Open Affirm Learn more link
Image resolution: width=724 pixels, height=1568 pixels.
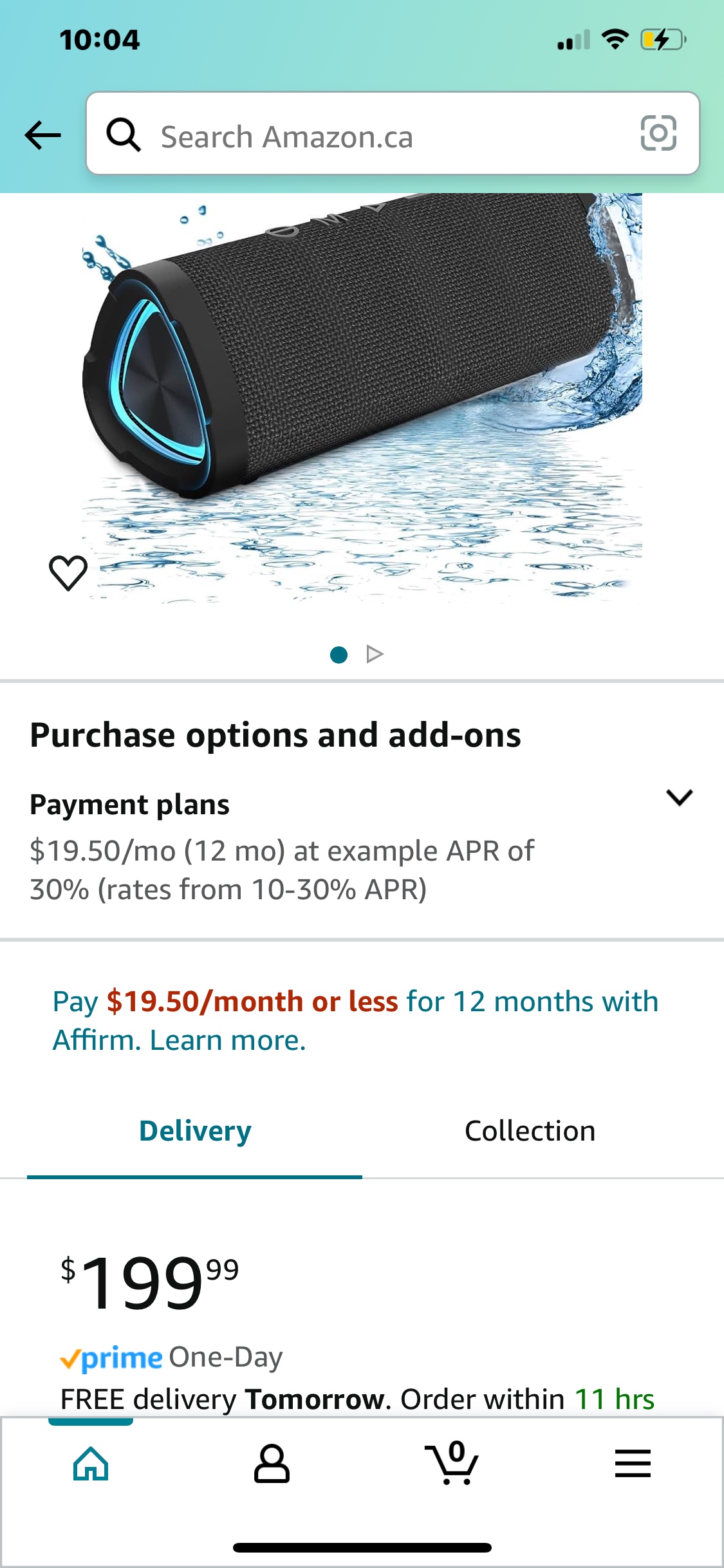tap(228, 1040)
